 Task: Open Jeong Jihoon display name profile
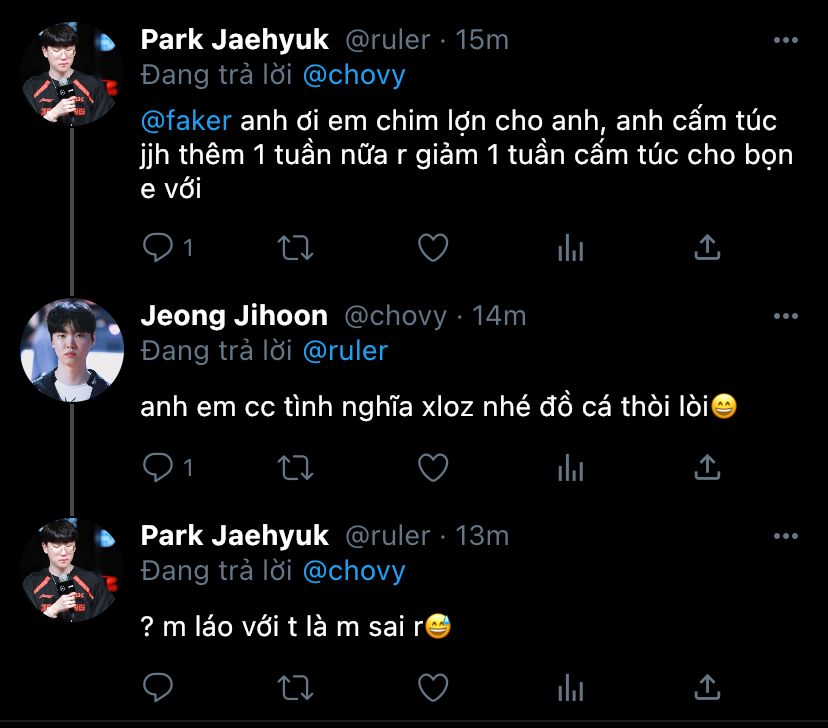click(x=234, y=316)
